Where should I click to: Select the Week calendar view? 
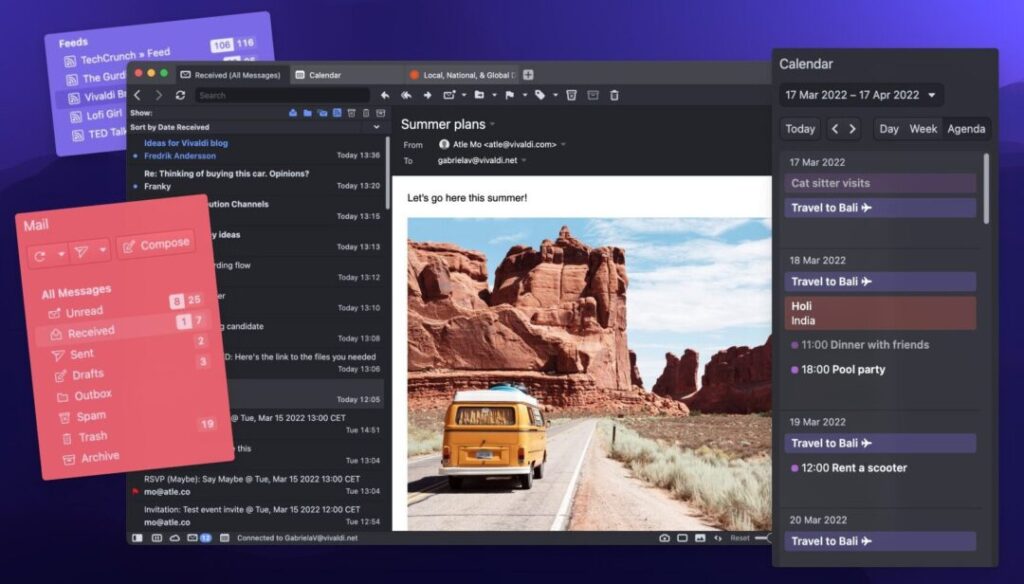pyautogui.click(x=923, y=129)
